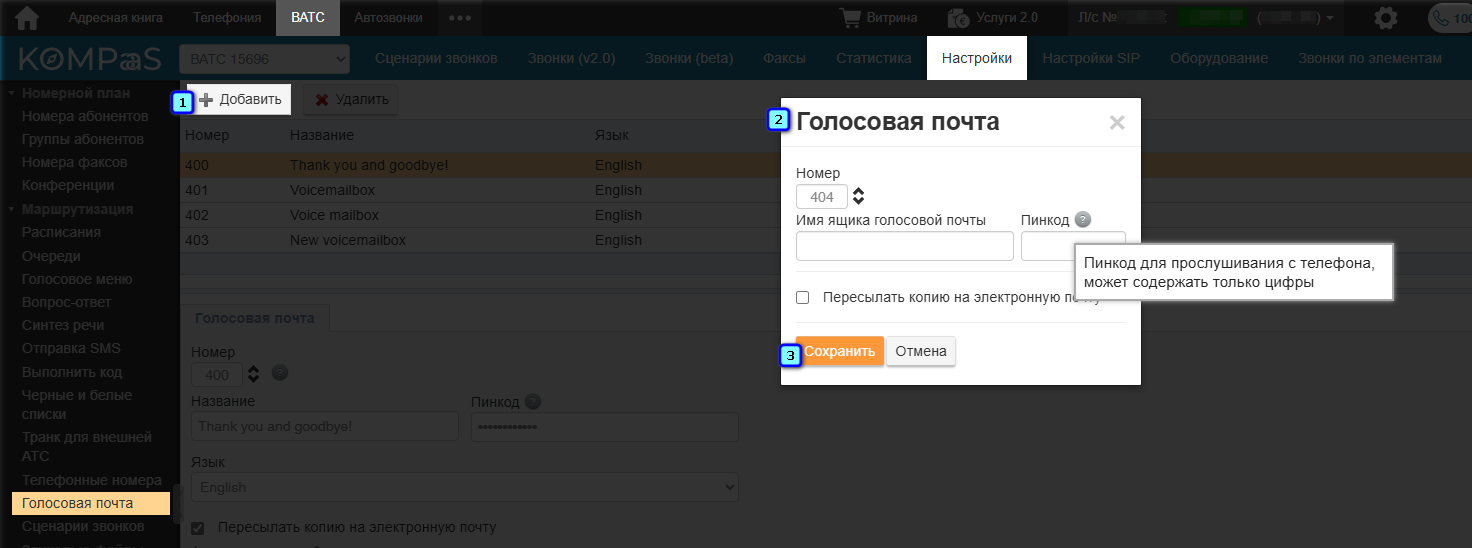Click the Название field with Thank you text

tap(324, 426)
